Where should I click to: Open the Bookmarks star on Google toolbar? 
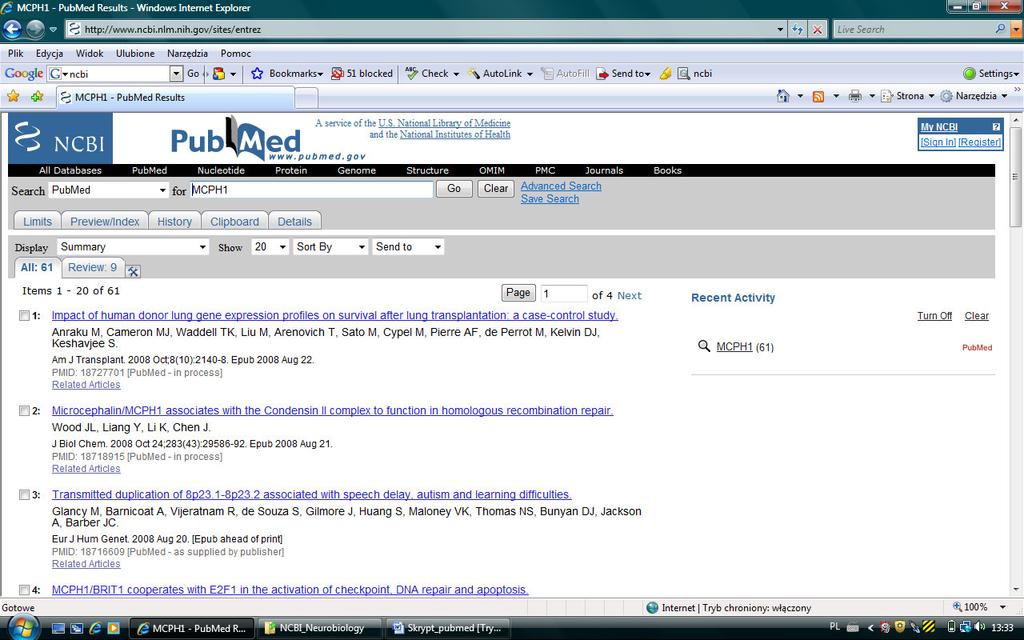point(257,74)
